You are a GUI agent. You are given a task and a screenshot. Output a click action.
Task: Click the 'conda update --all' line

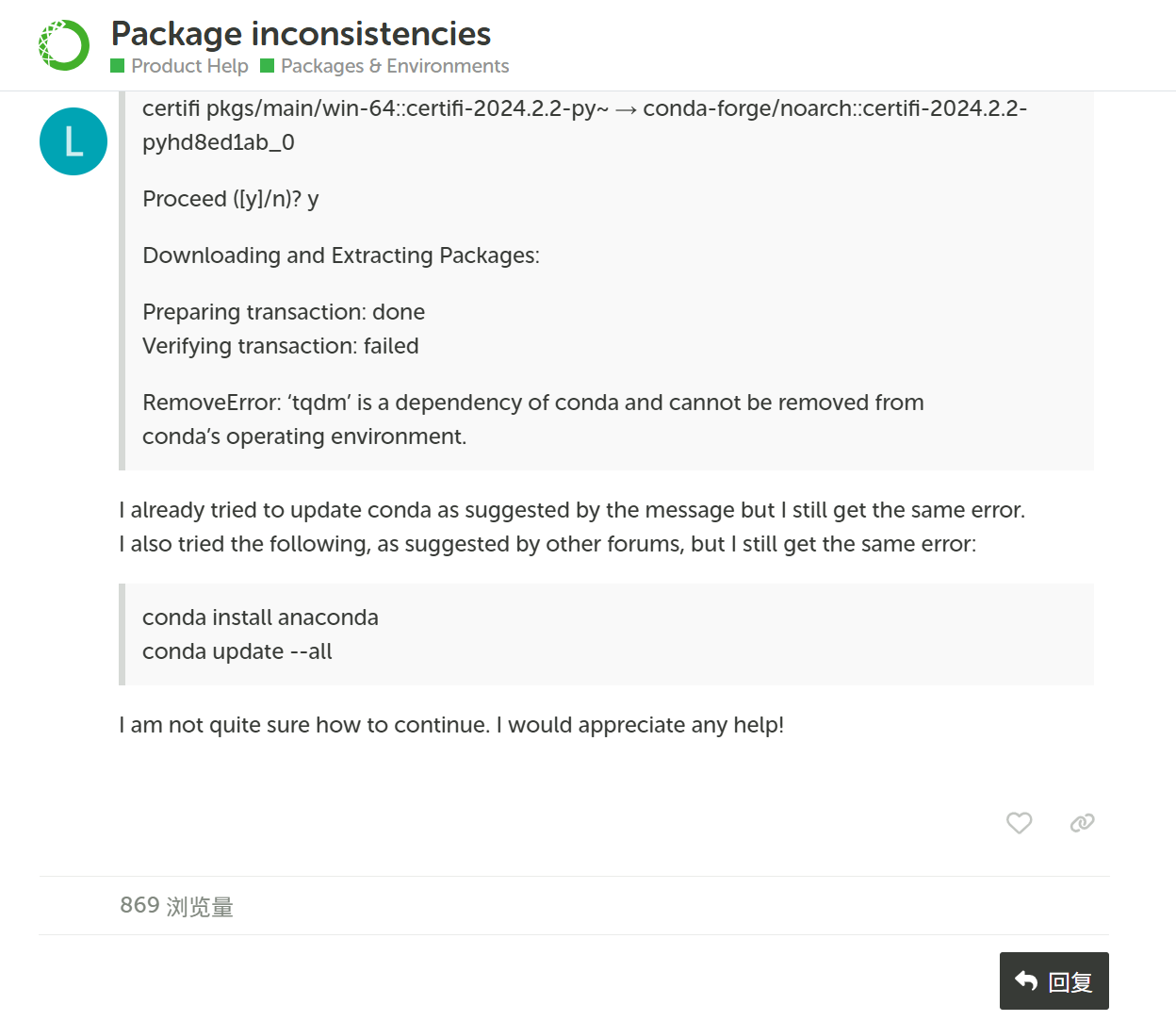[237, 651]
